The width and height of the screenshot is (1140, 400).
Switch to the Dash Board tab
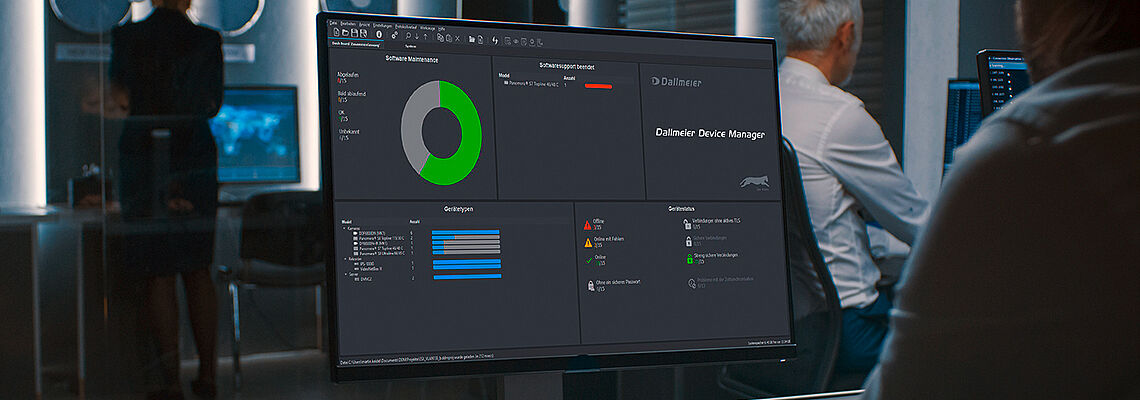(x=356, y=44)
